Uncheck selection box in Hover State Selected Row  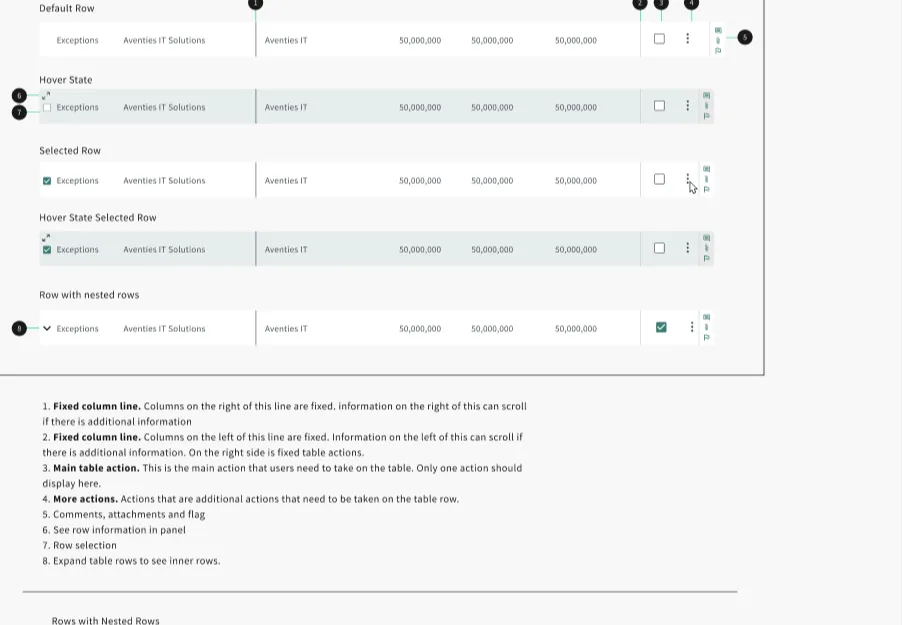click(47, 250)
